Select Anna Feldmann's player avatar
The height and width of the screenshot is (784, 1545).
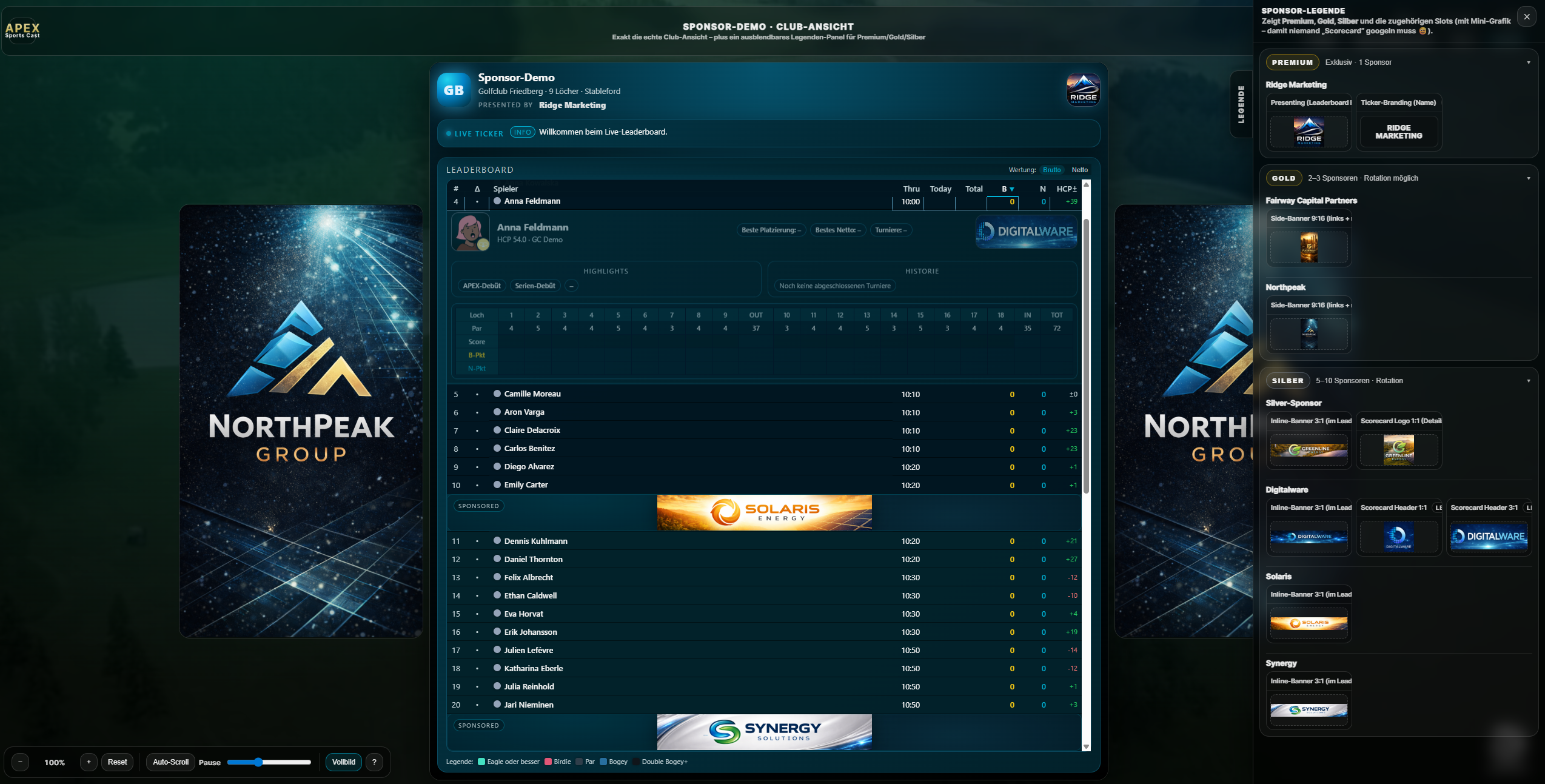pyautogui.click(x=471, y=232)
